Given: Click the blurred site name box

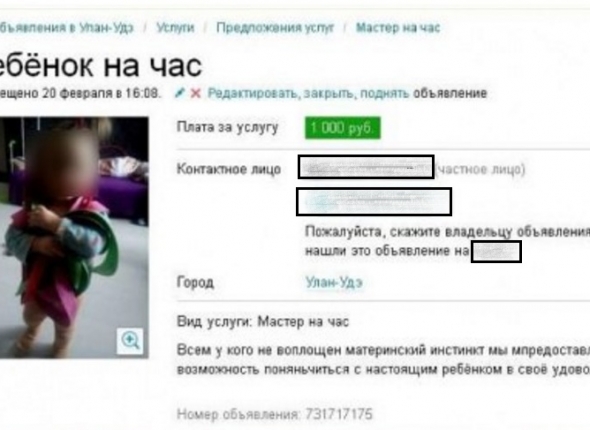Looking at the screenshot, I should pyautogui.click(x=496, y=251).
